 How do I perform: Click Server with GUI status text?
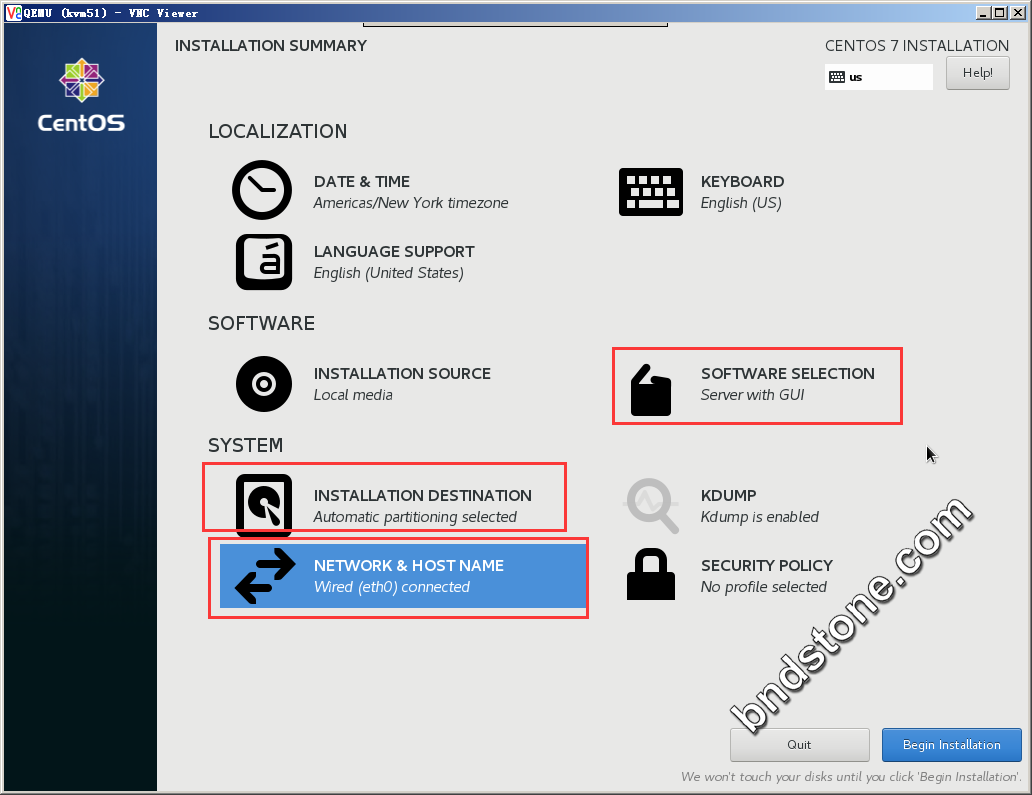752,395
